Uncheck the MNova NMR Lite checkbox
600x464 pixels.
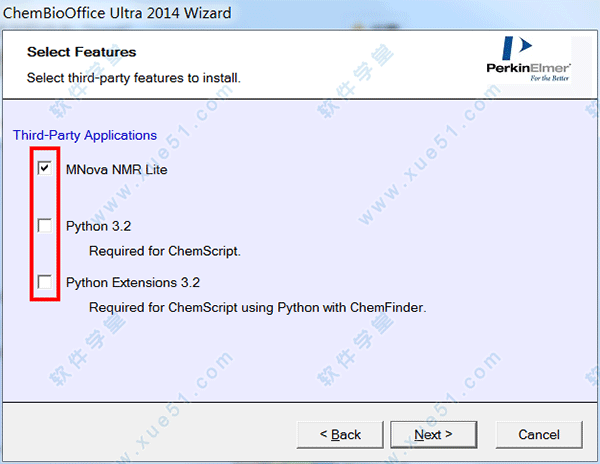coord(45,168)
